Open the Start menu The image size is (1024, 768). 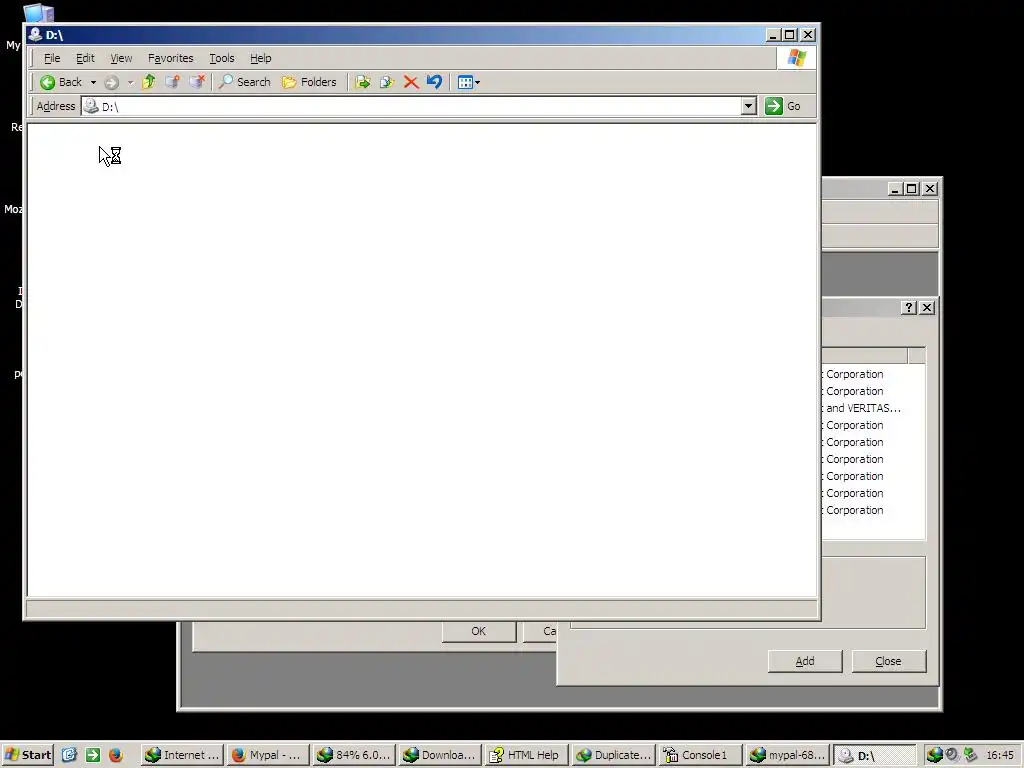pos(27,755)
